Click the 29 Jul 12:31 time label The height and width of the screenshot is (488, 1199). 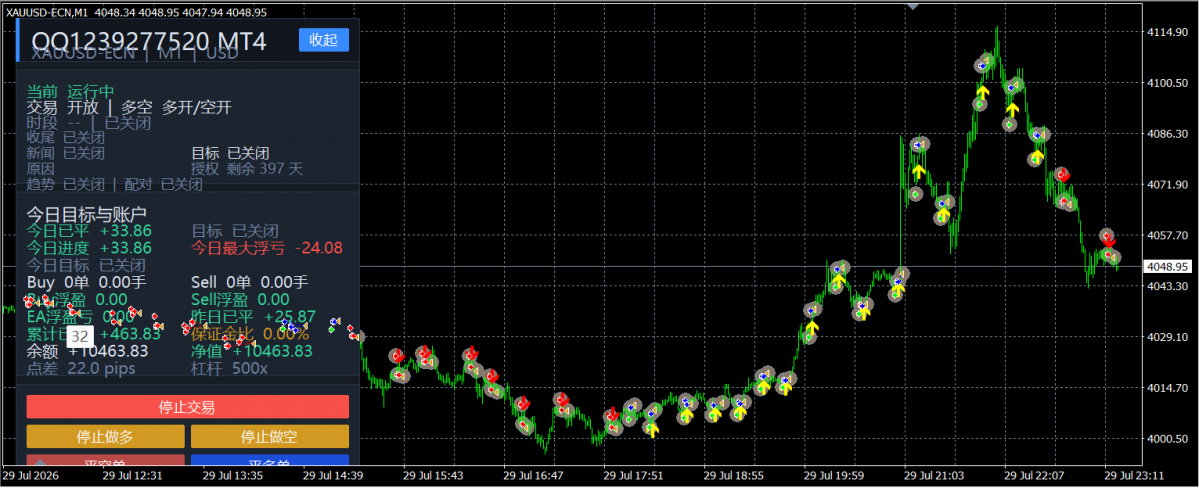132,475
